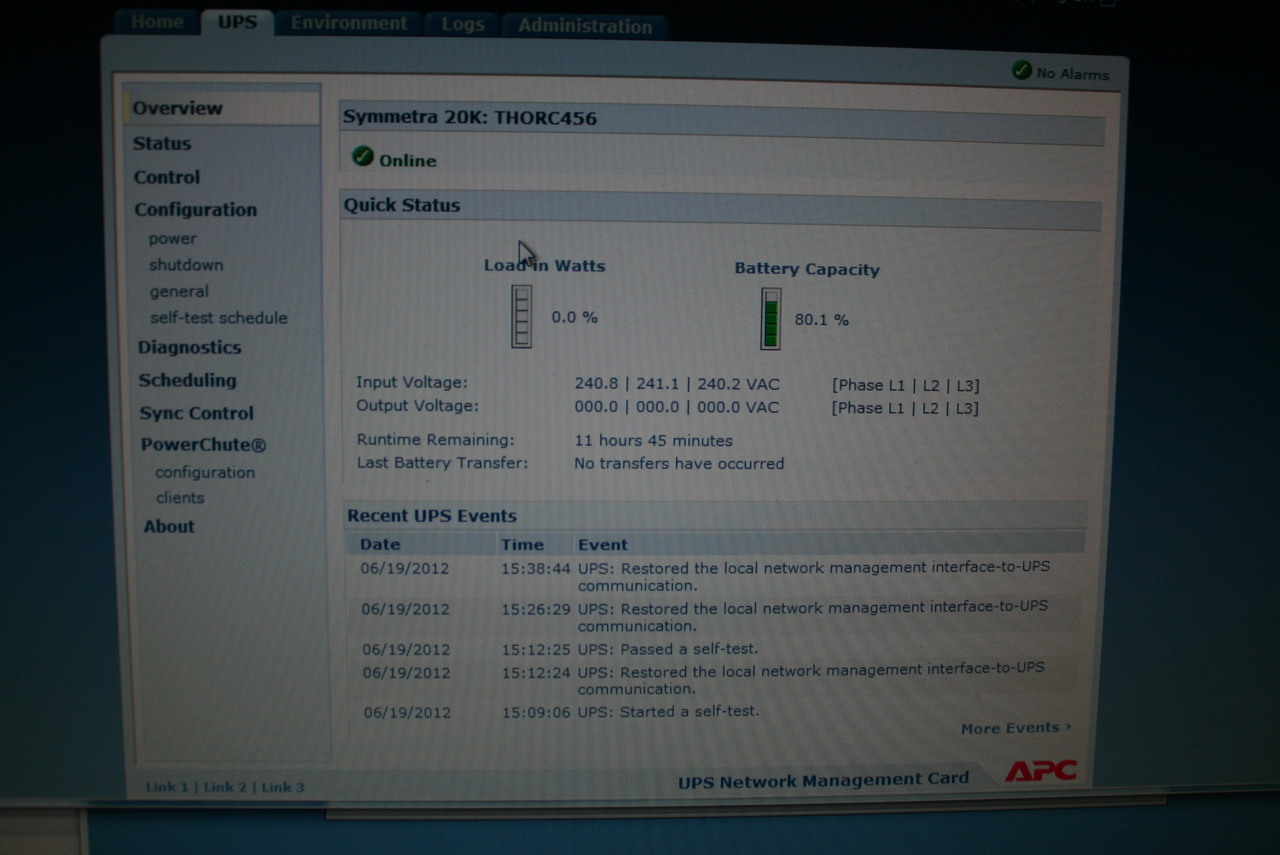
Task: Click the Load in Watts gauge icon
Action: tap(521, 316)
